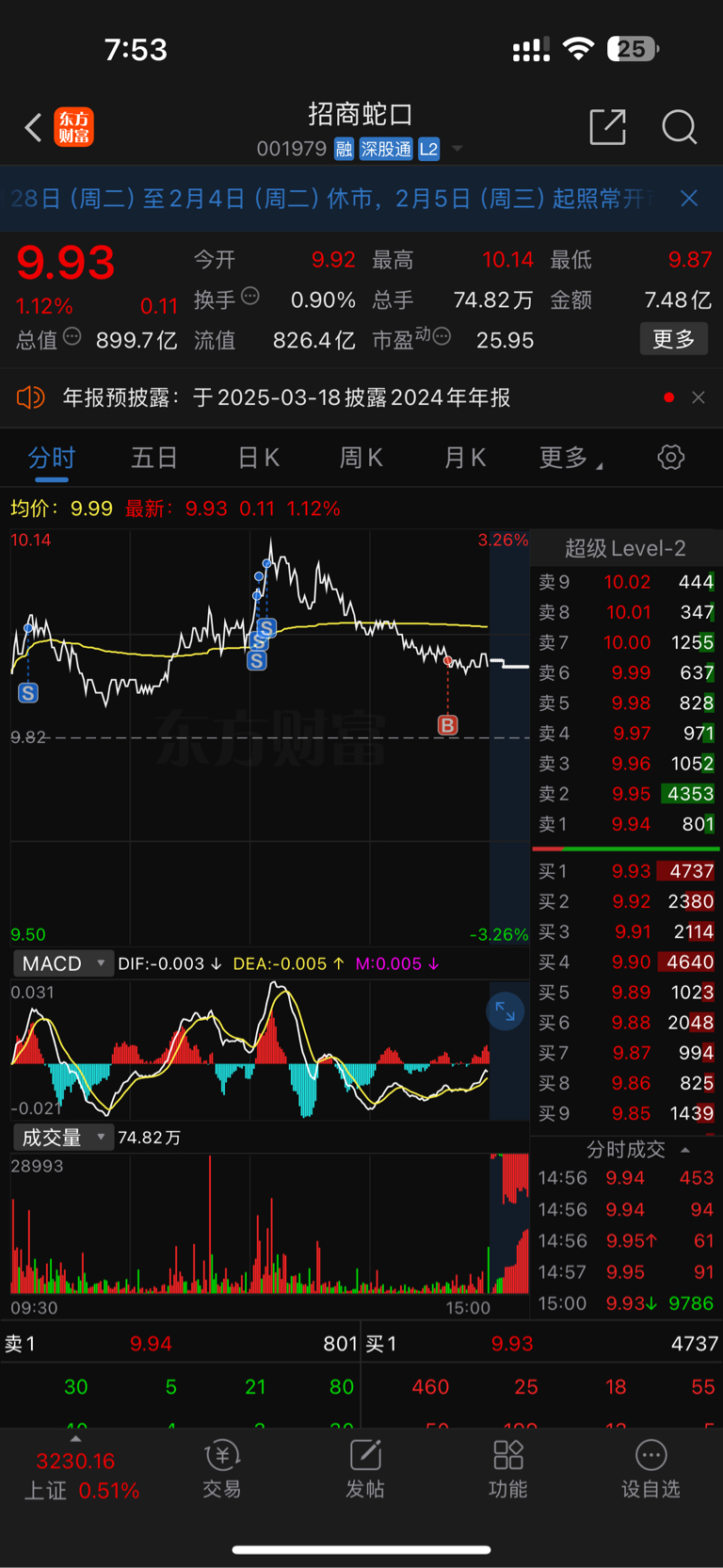Tap 超级 Level-2 header
The width and height of the screenshot is (723, 1568).
[625, 548]
